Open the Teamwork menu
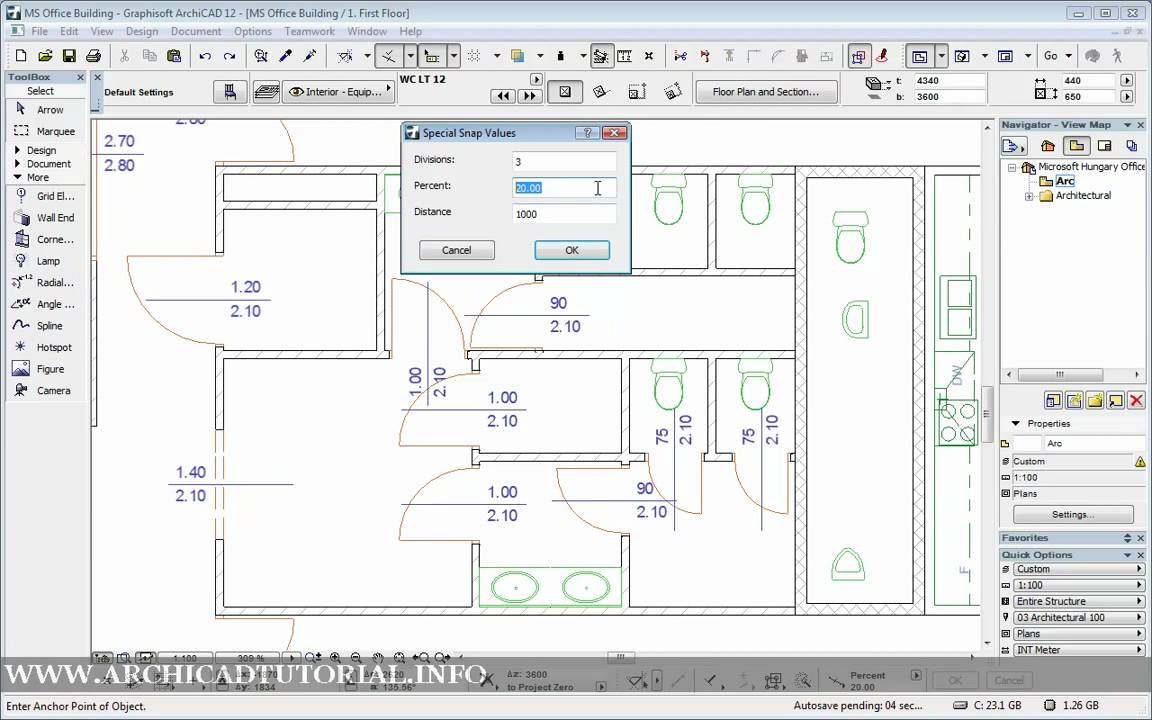 click(309, 31)
